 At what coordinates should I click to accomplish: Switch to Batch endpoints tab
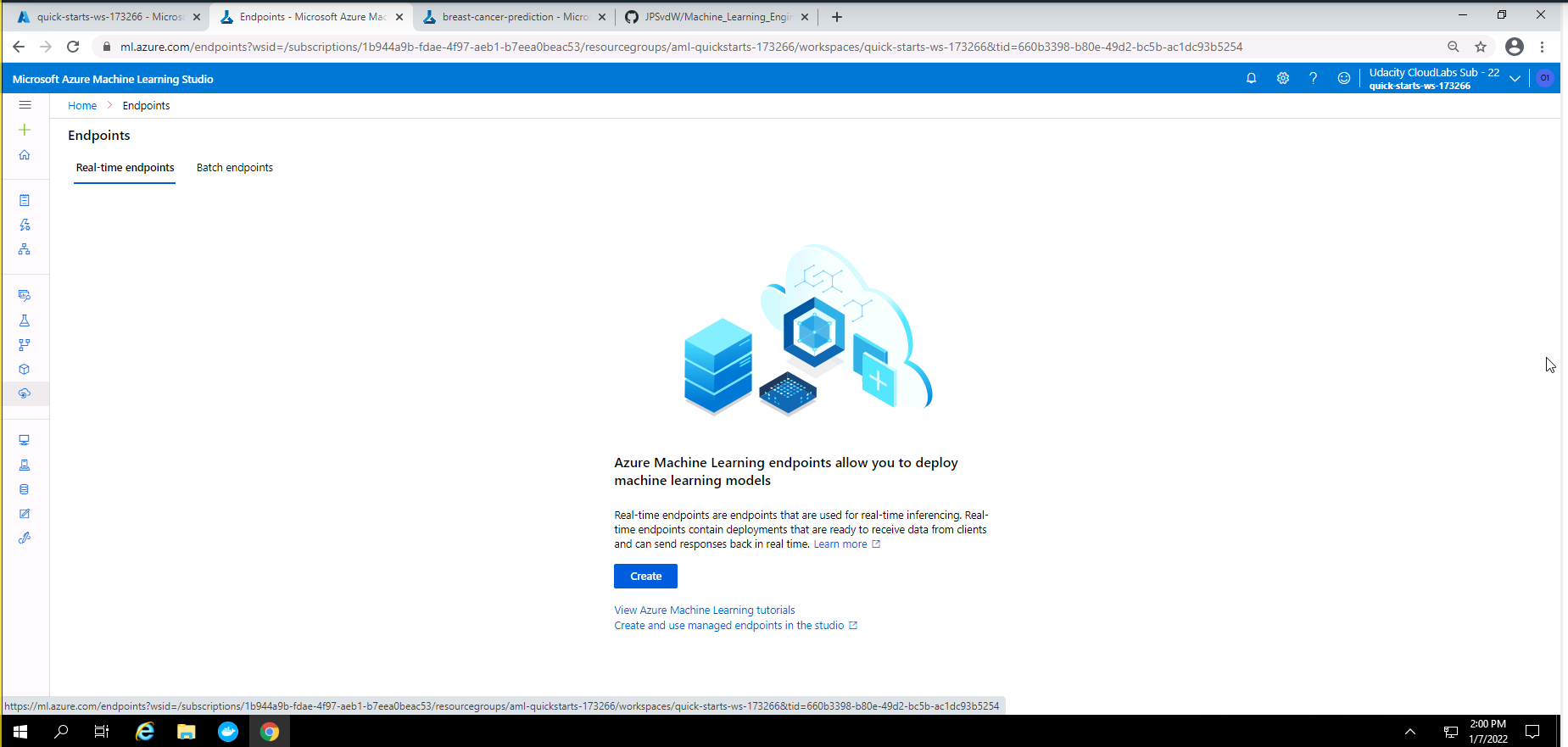click(x=235, y=168)
